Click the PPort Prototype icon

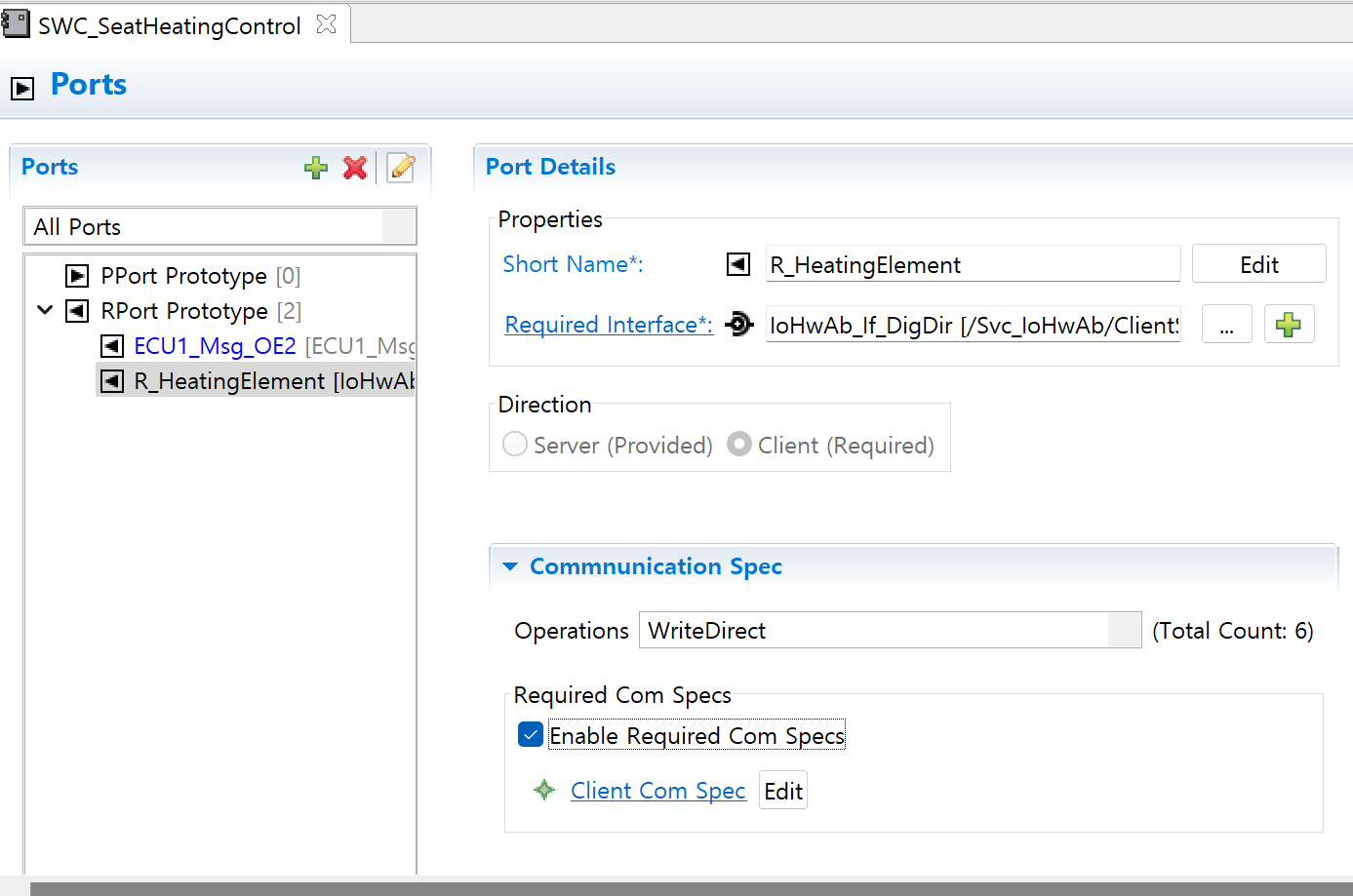click(77, 276)
